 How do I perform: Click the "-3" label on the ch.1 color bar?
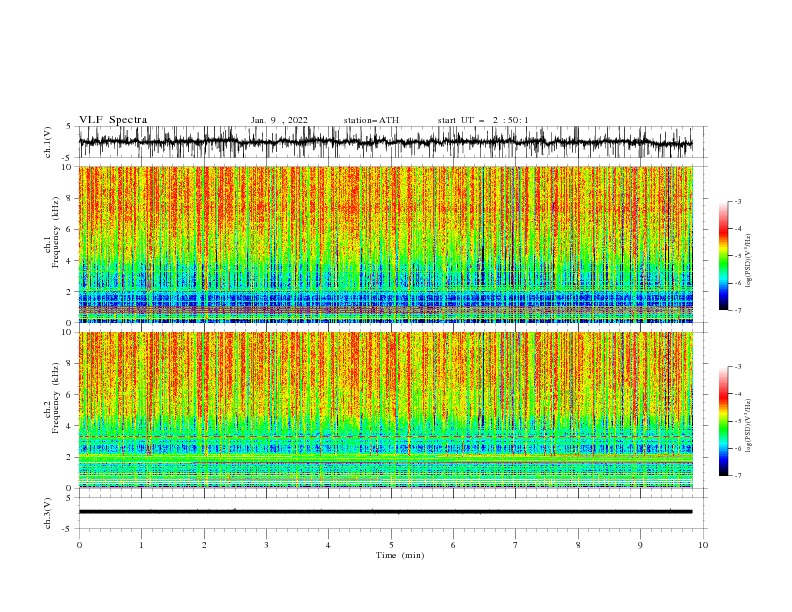pyautogui.click(x=737, y=201)
